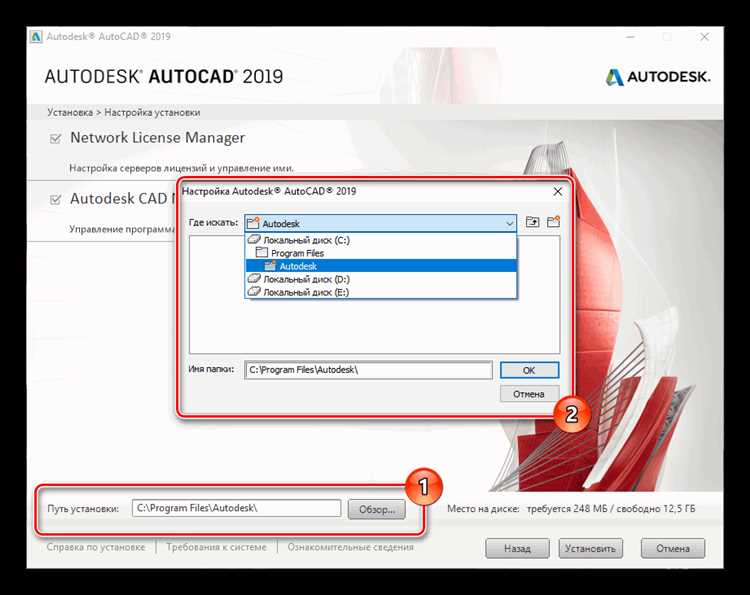Viewport: 750px width, 595px height.
Task: Select 'Локальный диск (E:)' in the list
Action: click(381, 292)
